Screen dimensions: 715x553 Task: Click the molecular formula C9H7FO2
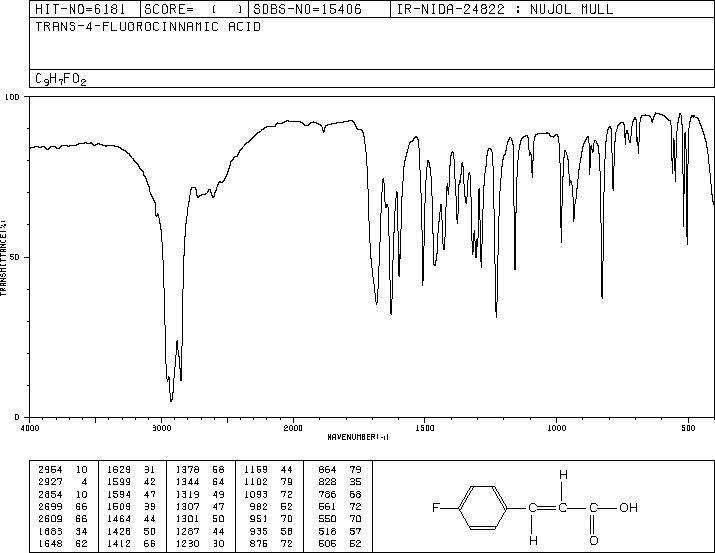coord(61,79)
